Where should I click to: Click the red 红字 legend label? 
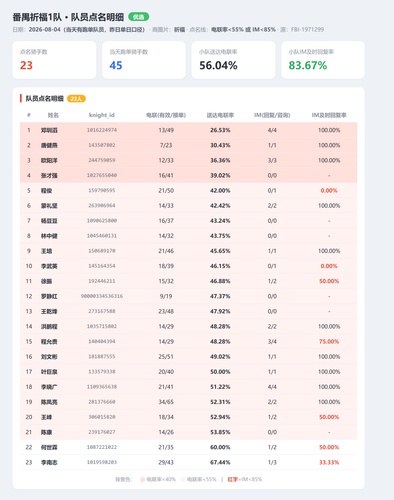233,480
